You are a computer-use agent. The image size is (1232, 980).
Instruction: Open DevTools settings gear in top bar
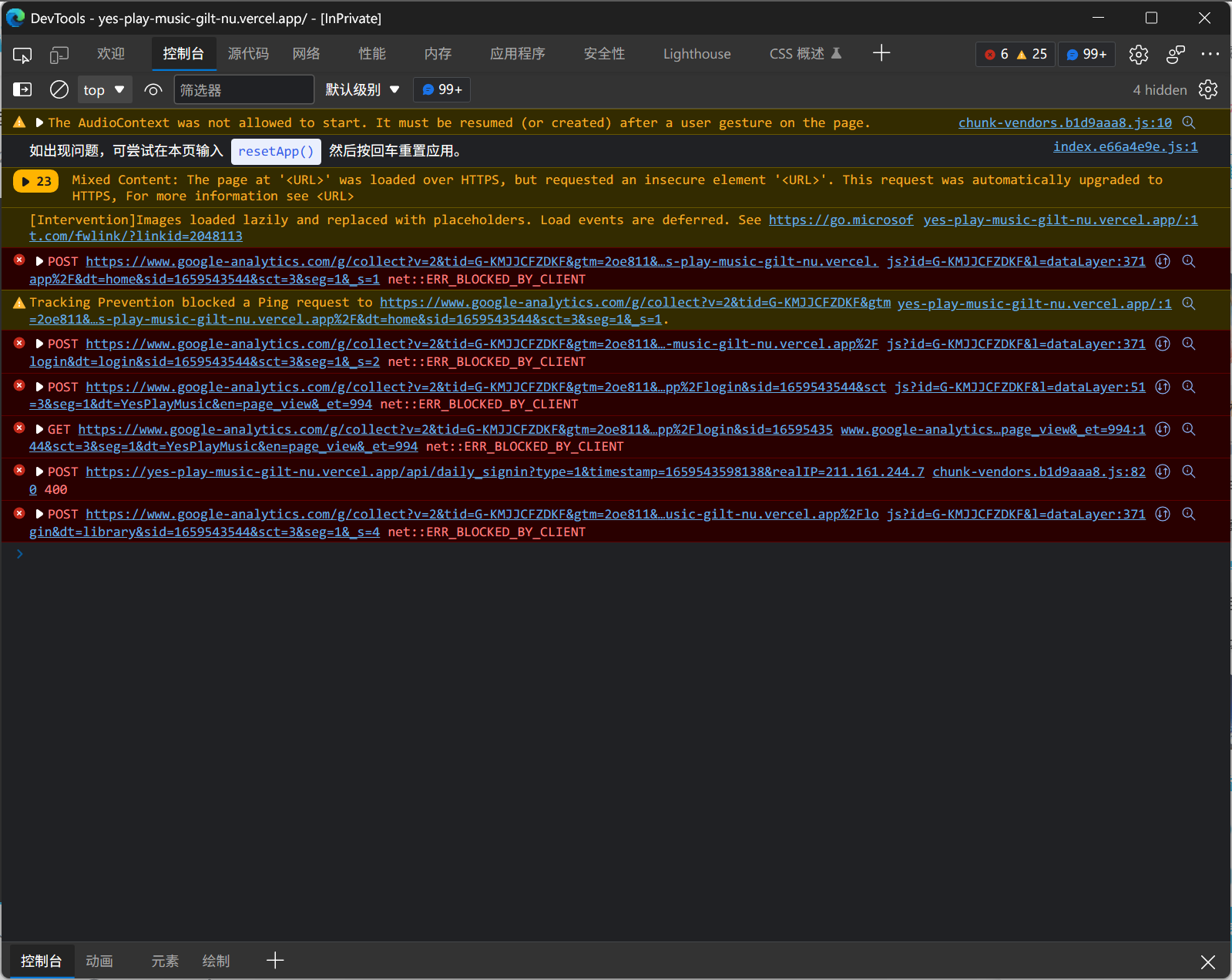1139,54
